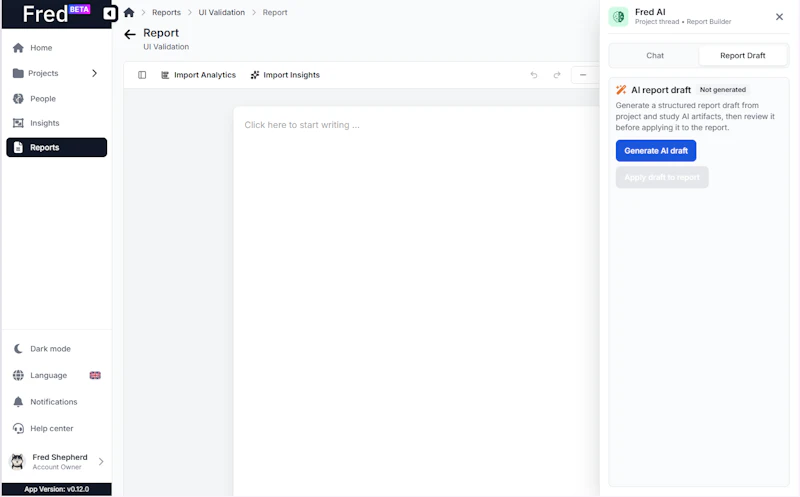Click the redo arrow in the editor toolbar
This screenshot has height=497, width=800.
[x=557, y=75]
